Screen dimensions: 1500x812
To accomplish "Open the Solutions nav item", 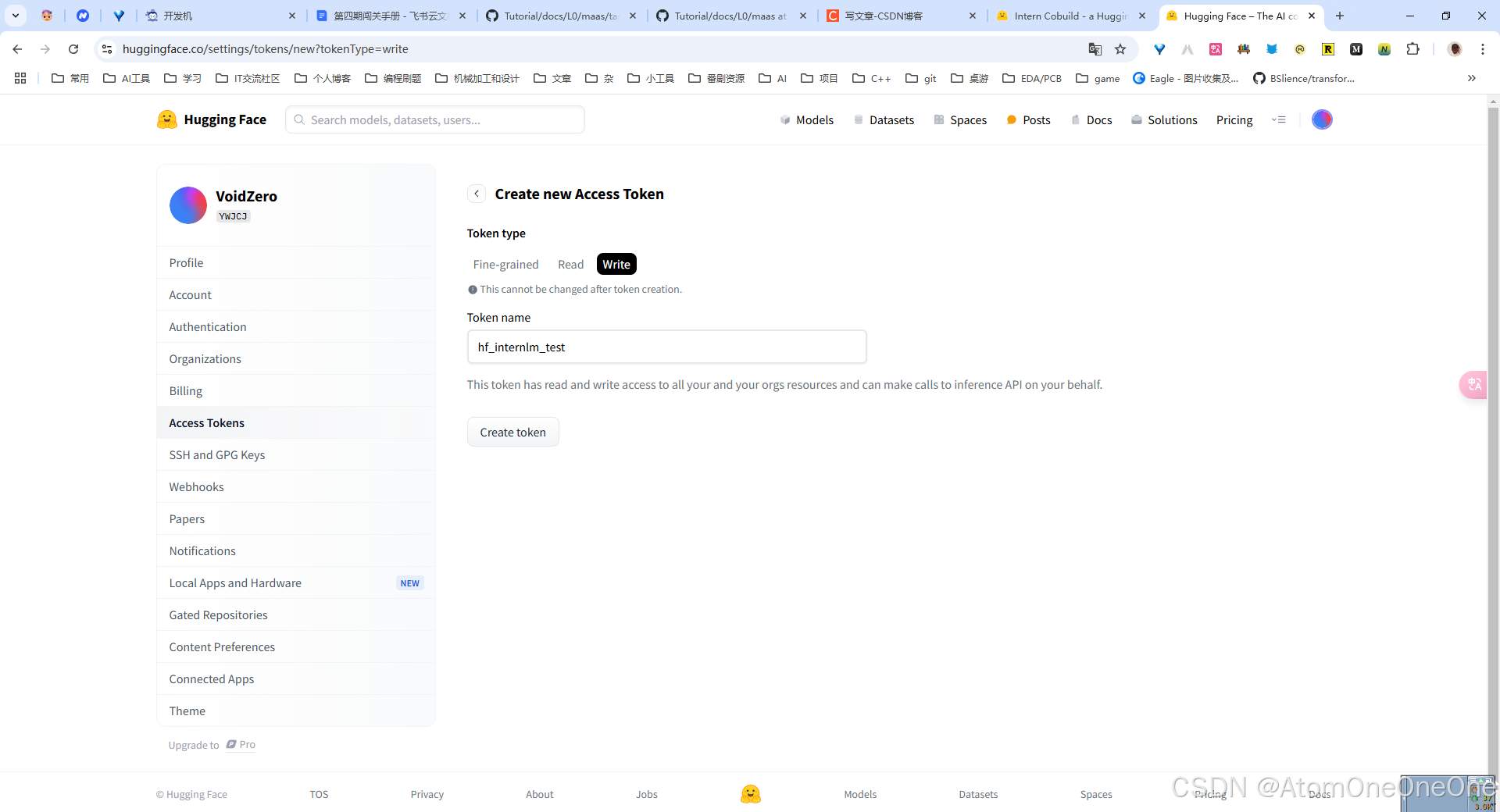I will [1164, 119].
